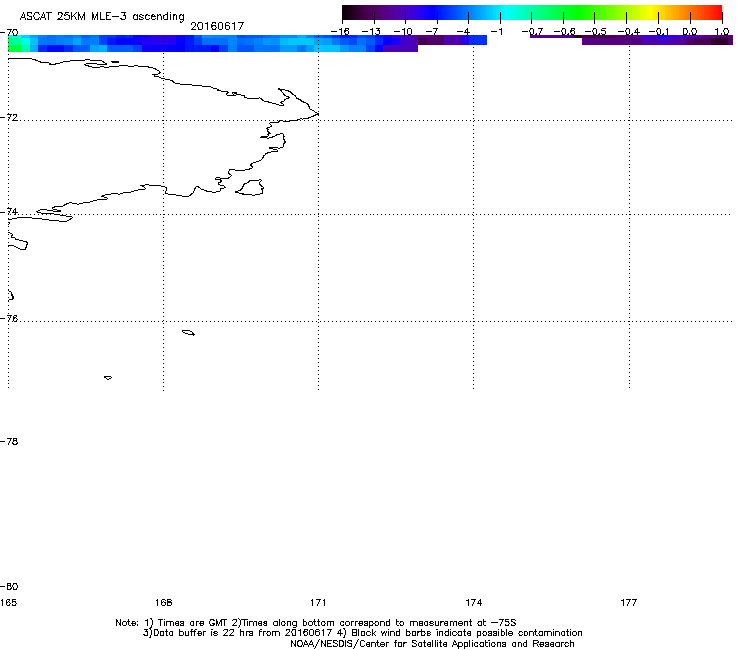Click the '-1' color bar label

pos(496,32)
